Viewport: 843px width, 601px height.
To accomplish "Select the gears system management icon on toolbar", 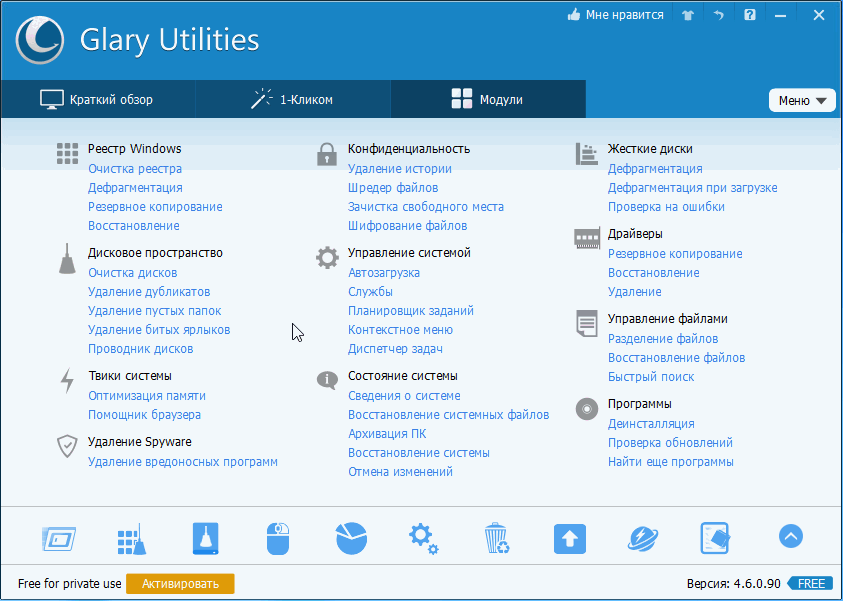I will (423, 538).
